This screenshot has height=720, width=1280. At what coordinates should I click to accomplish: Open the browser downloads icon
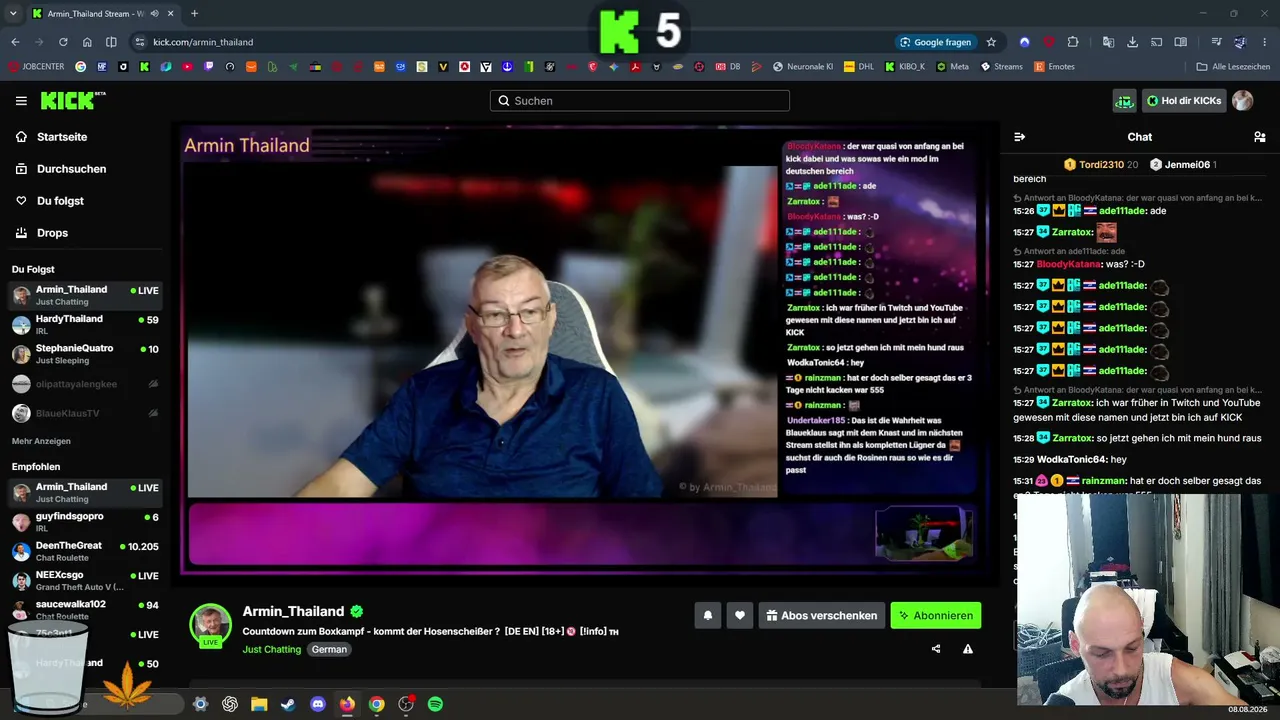pos(1132,42)
